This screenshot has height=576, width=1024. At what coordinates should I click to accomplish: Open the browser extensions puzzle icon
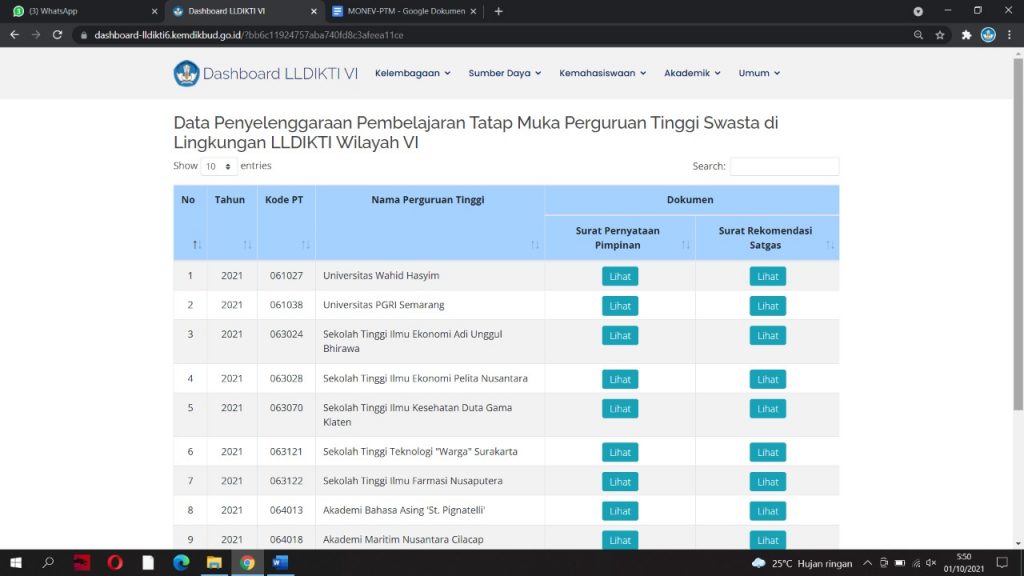(x=966, y=34)
